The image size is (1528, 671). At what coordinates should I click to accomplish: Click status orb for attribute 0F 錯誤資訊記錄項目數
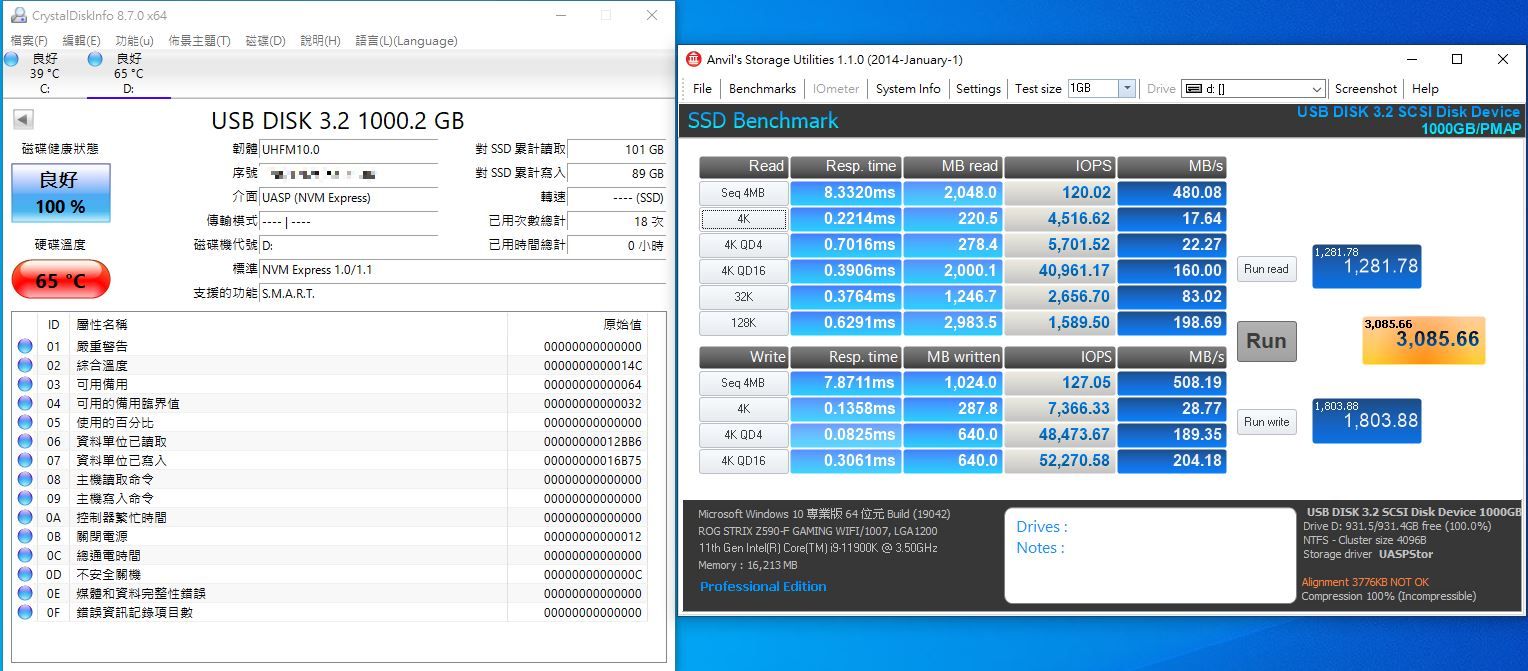[x=25, y=612]
